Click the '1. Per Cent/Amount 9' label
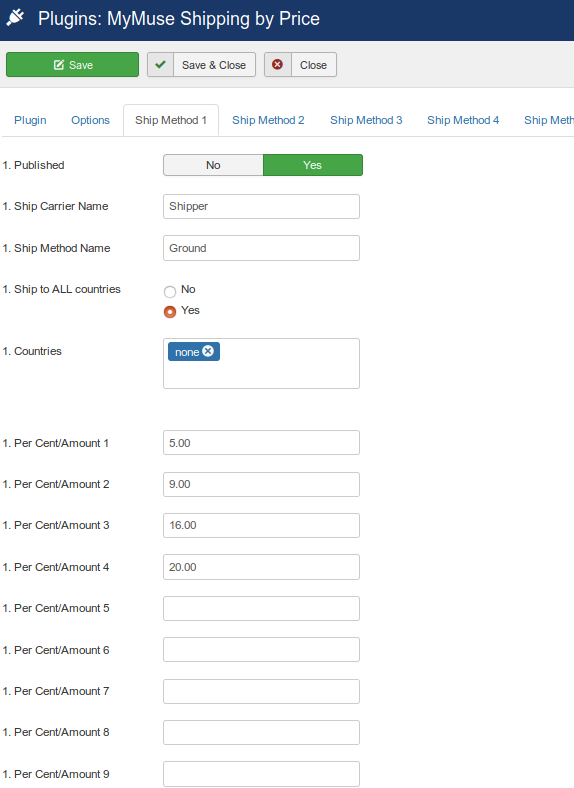The height and width of the screenshot is (788, 574). pos(56,774)
